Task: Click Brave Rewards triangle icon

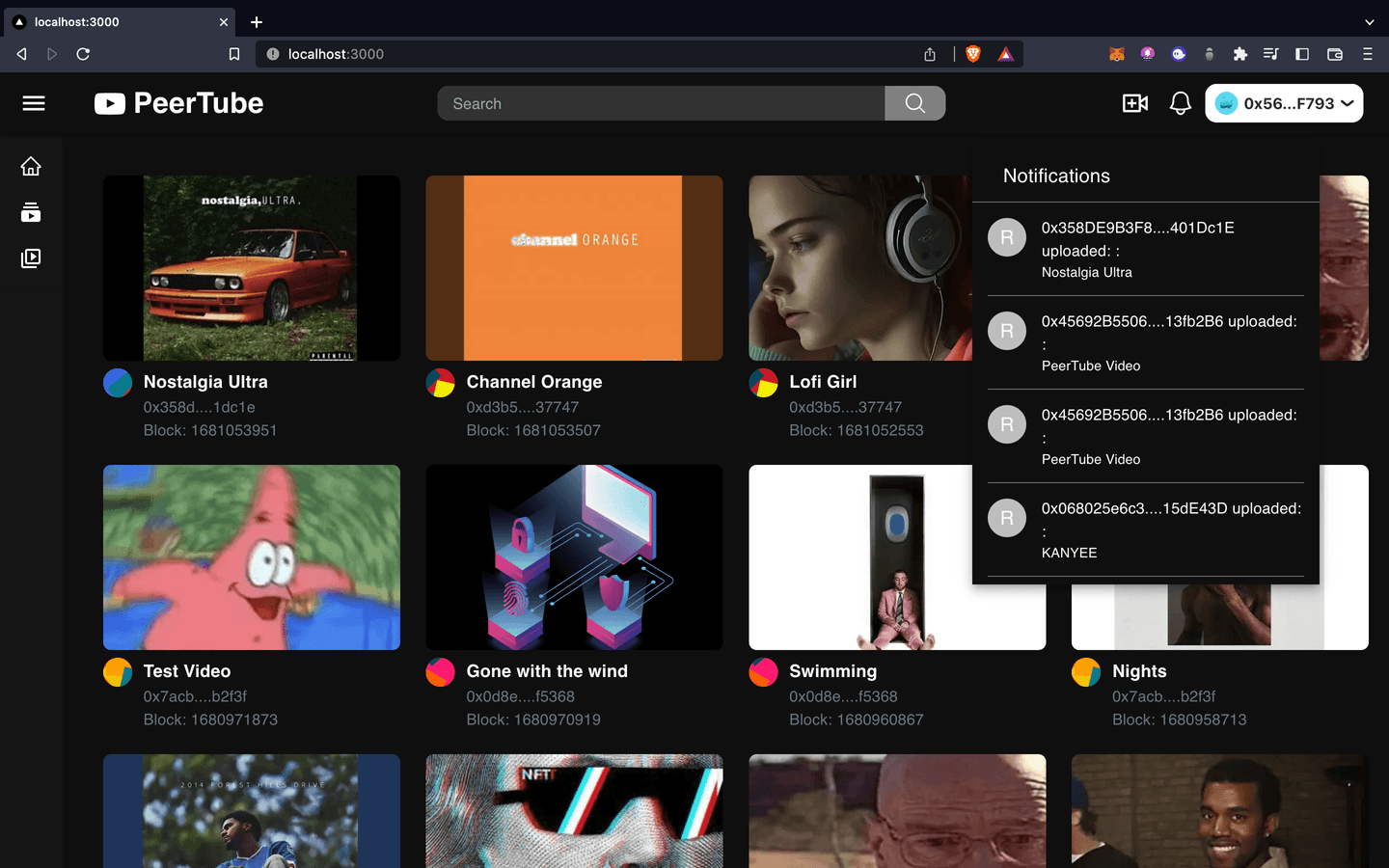Action: pyautogui.click(x=1005, y=54)
